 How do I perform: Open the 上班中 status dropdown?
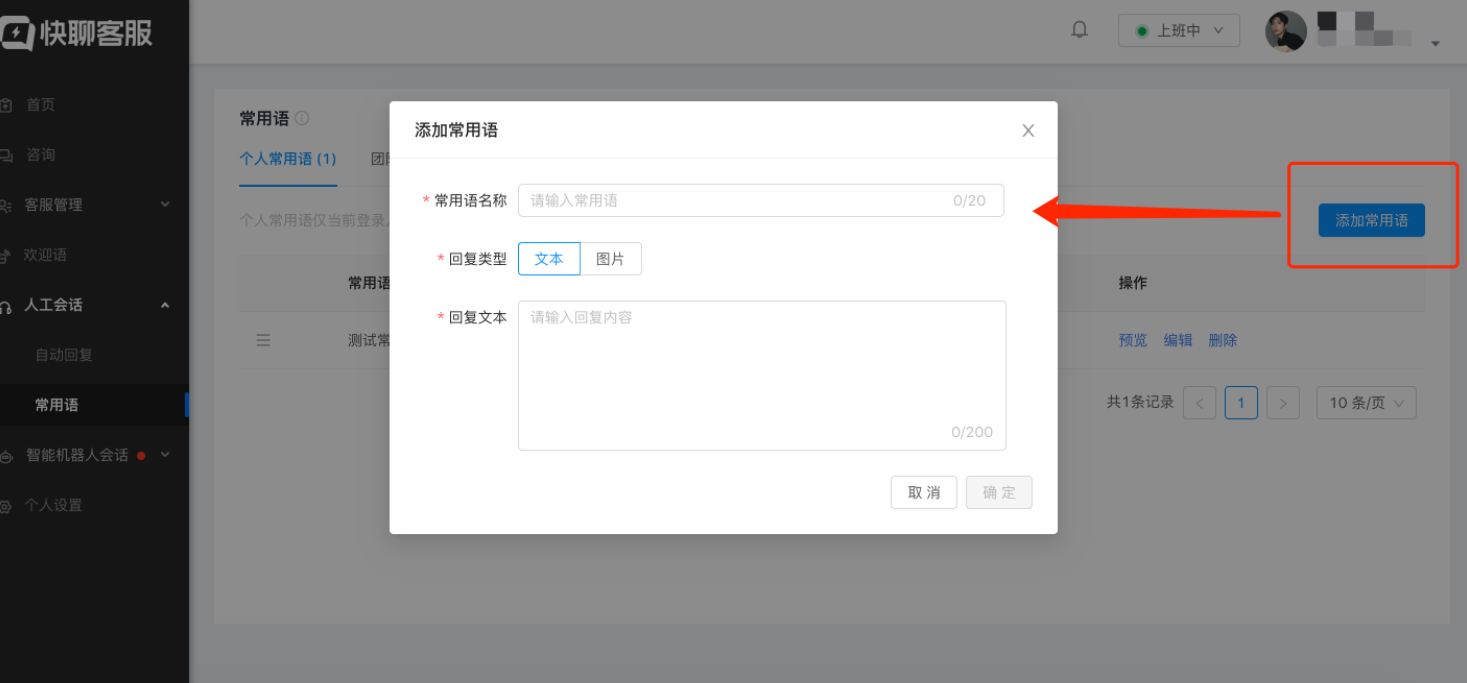(x=1178, y=30)
